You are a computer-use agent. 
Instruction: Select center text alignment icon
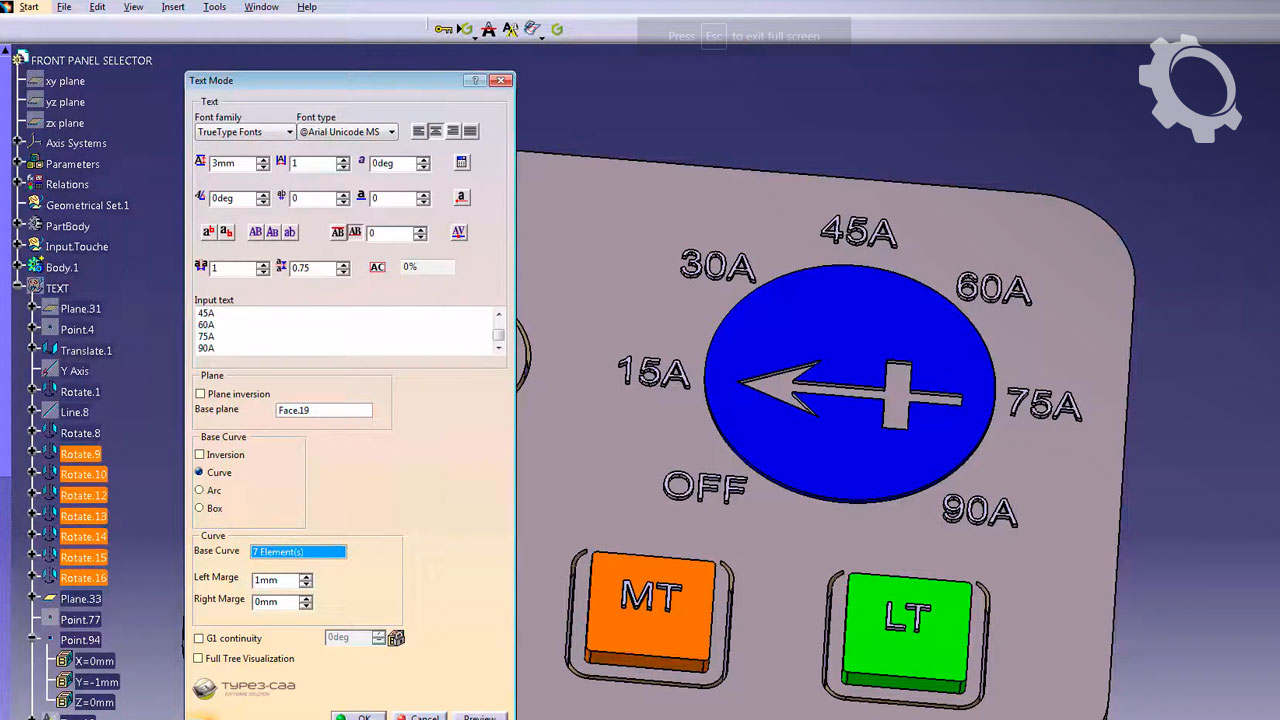click(x=436, y=131)
